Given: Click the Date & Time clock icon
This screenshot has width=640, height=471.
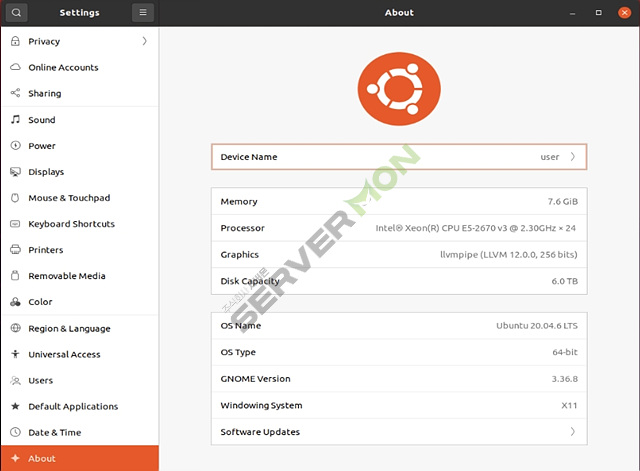Looking at the screenshot, I should coord(15,432).
